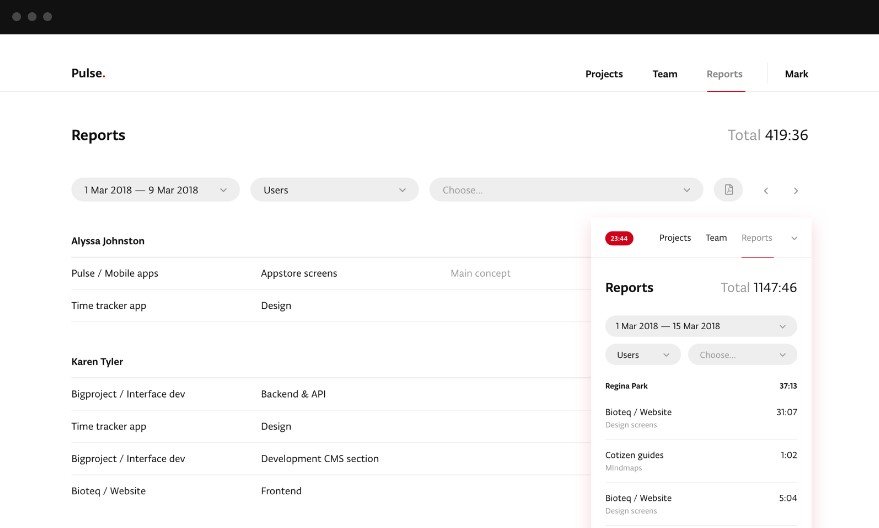879x528 pixels.
Task: Click the 37:13 time for Regina Park
Action: tap(788, 386)
